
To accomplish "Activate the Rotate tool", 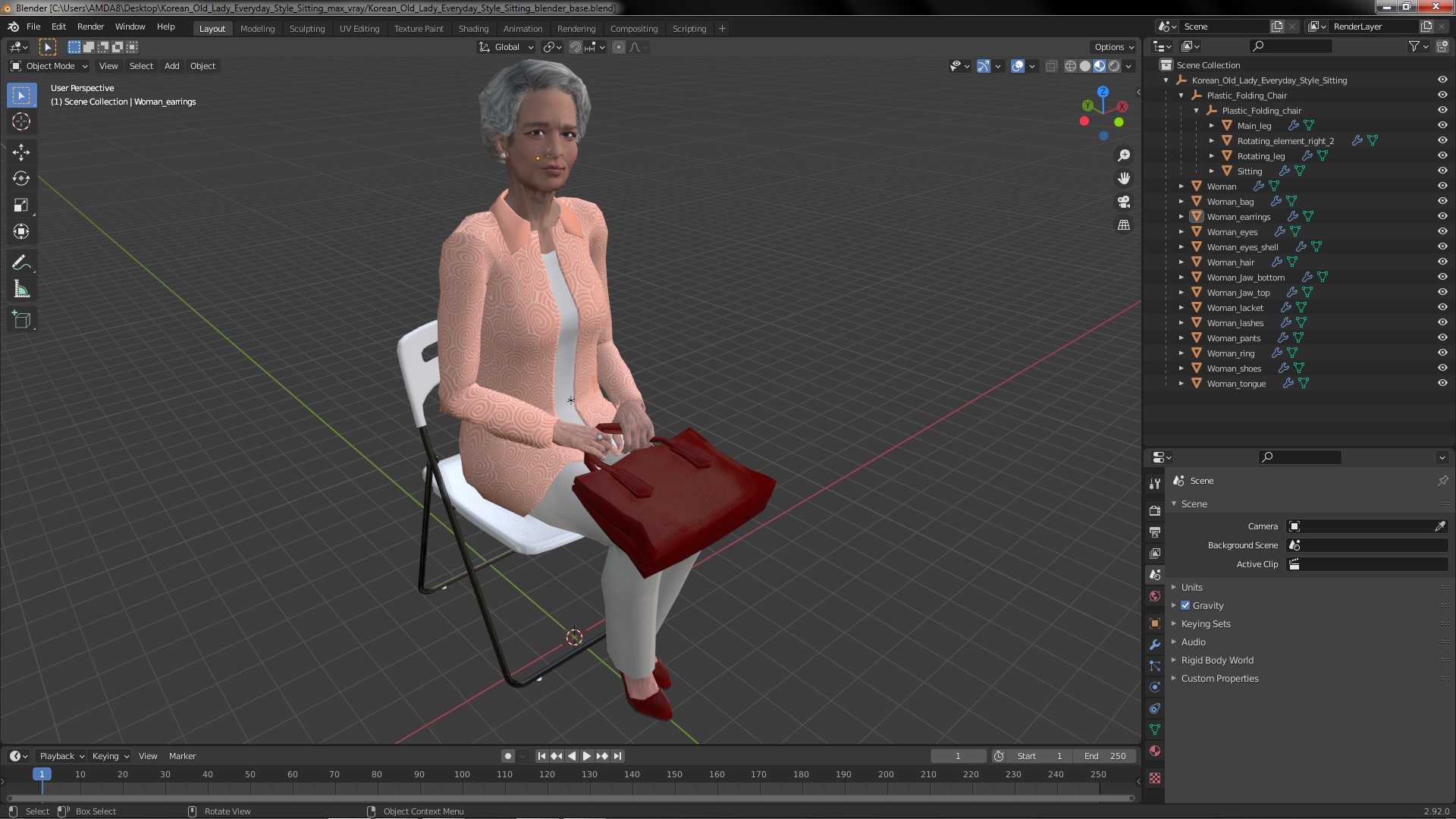I will pos(21,179).
